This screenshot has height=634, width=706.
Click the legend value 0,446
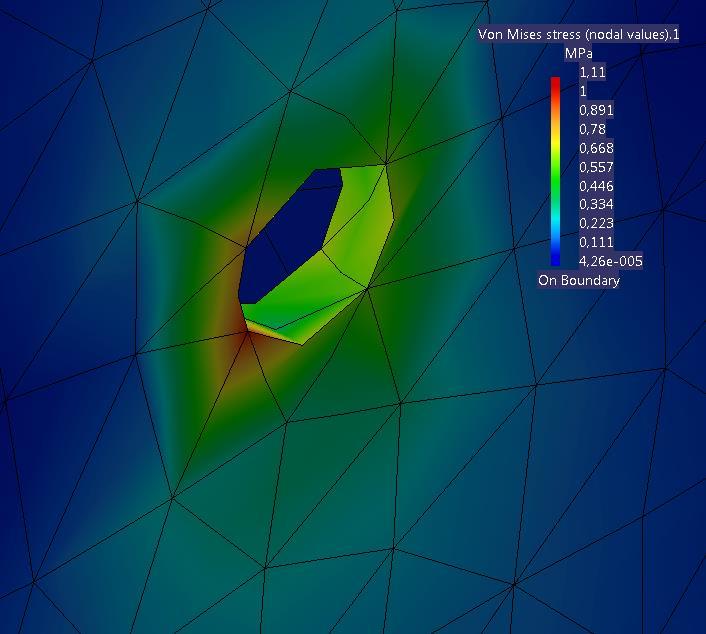[596, 186]
